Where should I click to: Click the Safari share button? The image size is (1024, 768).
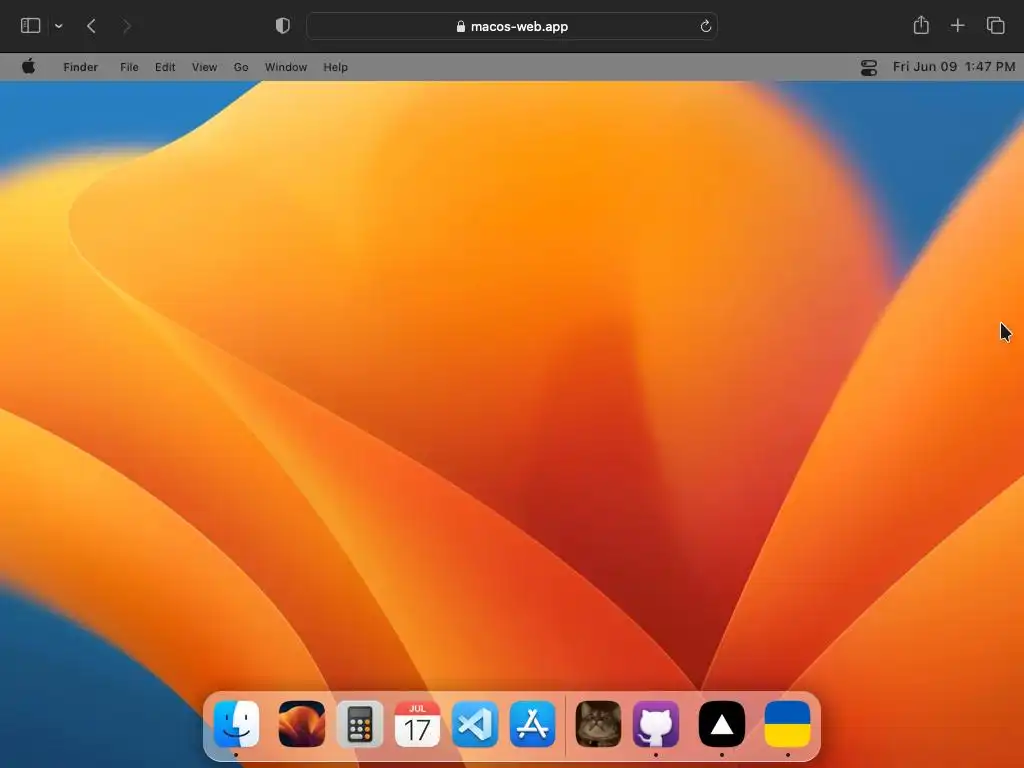921,25
